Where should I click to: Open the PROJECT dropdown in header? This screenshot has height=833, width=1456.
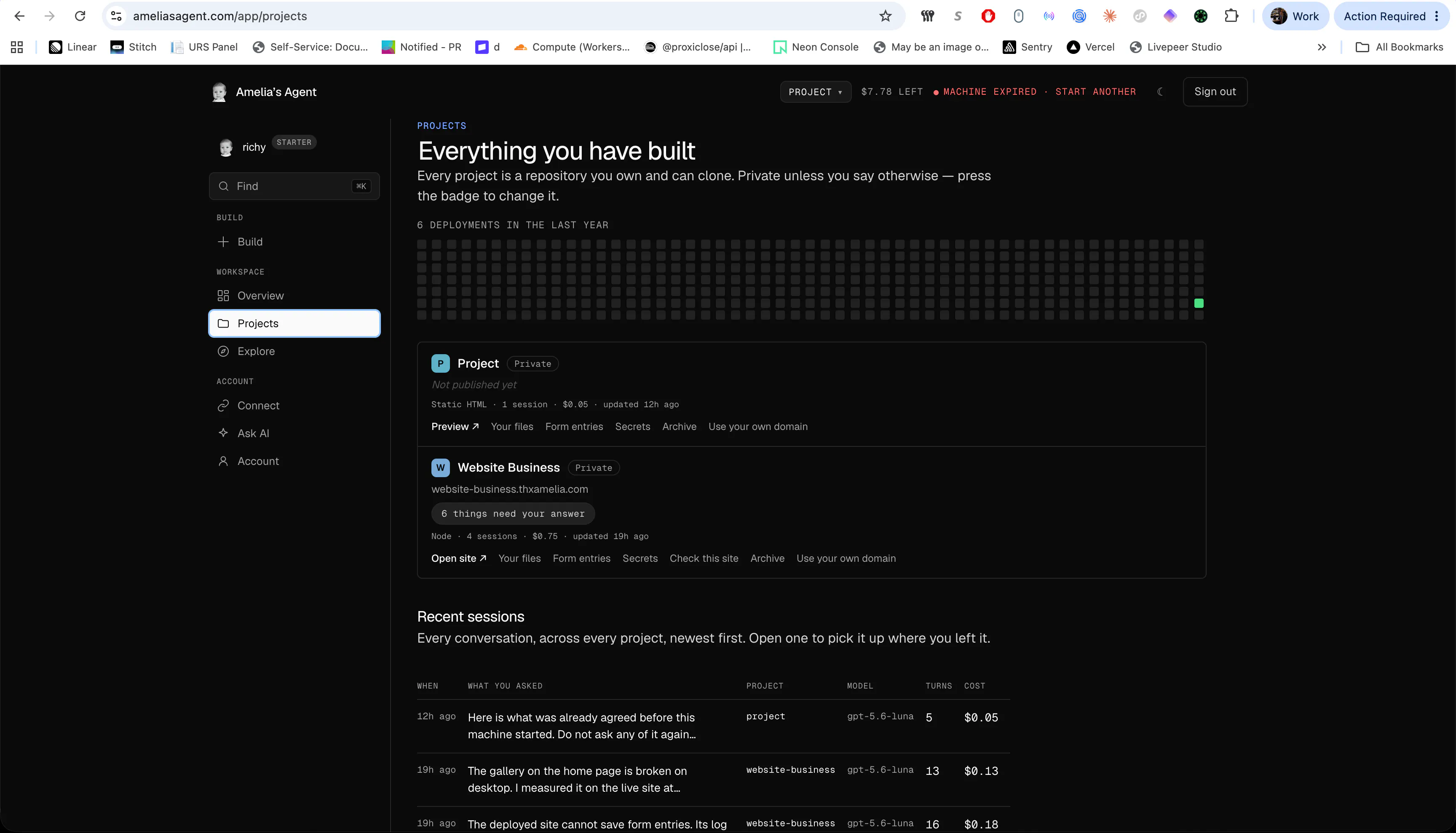pos(816,91)
